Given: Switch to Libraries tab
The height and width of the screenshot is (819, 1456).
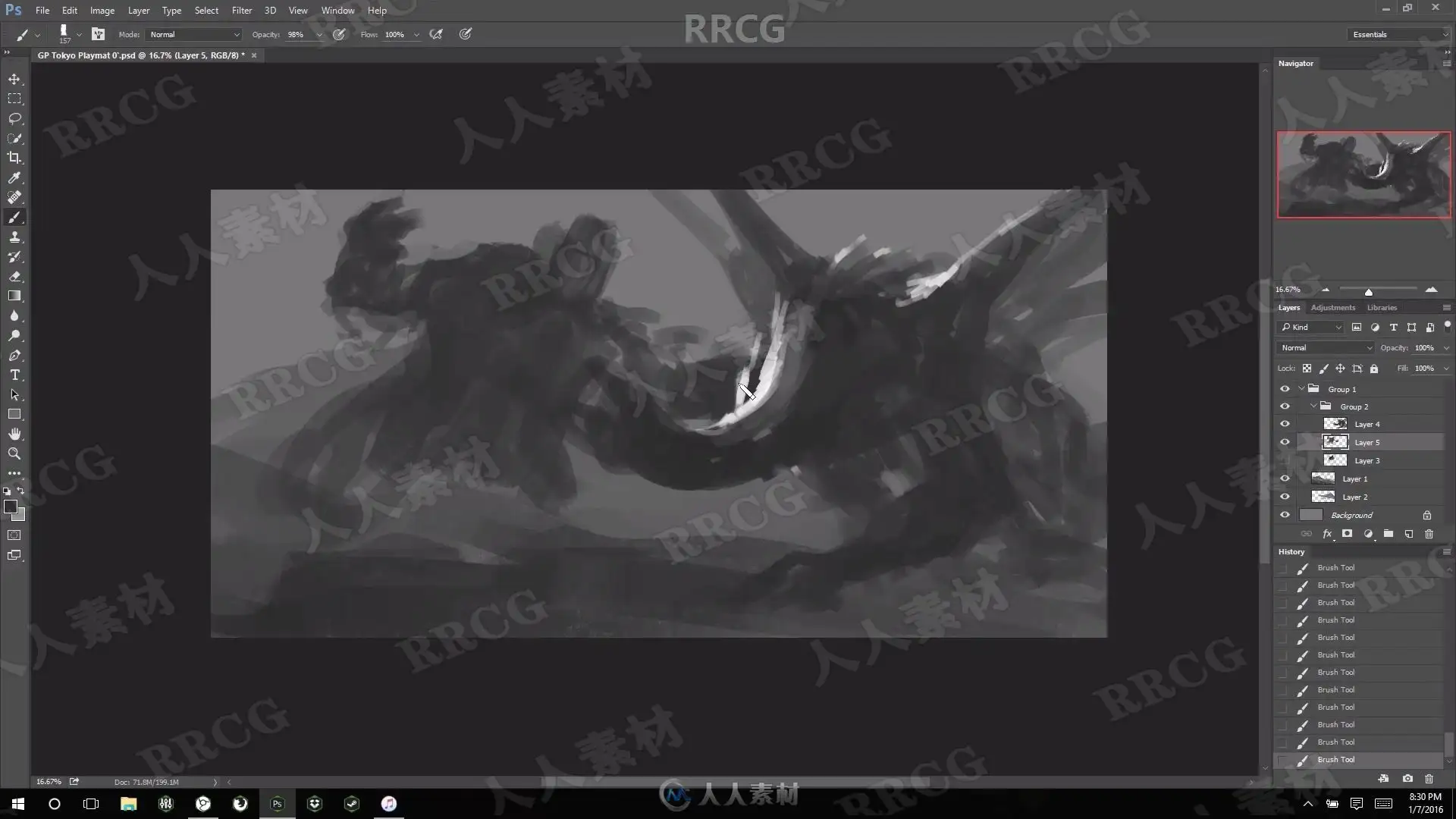Looking at the screenshot, I should point(1382,307).
